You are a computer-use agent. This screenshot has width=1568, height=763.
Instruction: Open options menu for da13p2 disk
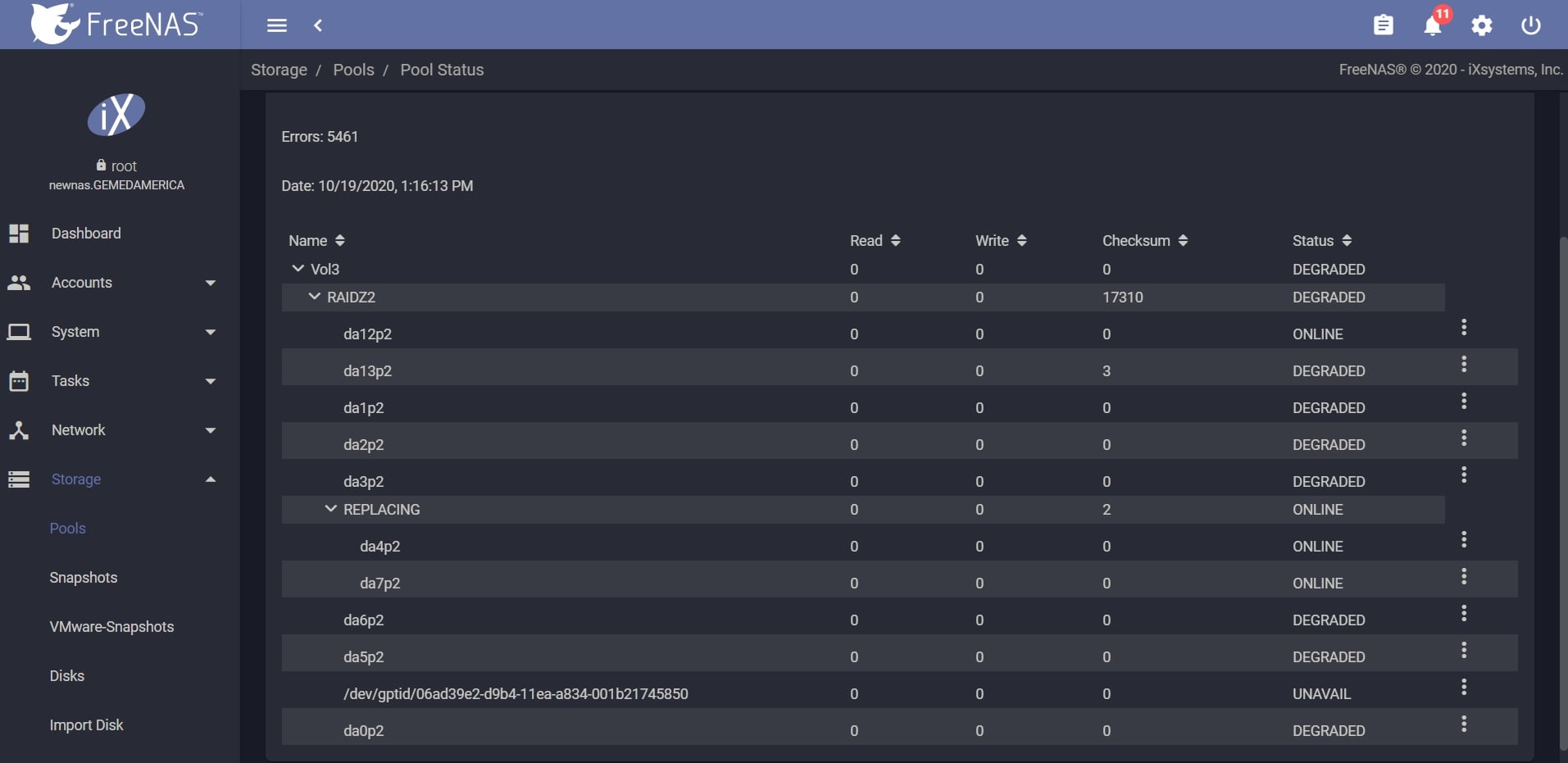point(1464,365)
